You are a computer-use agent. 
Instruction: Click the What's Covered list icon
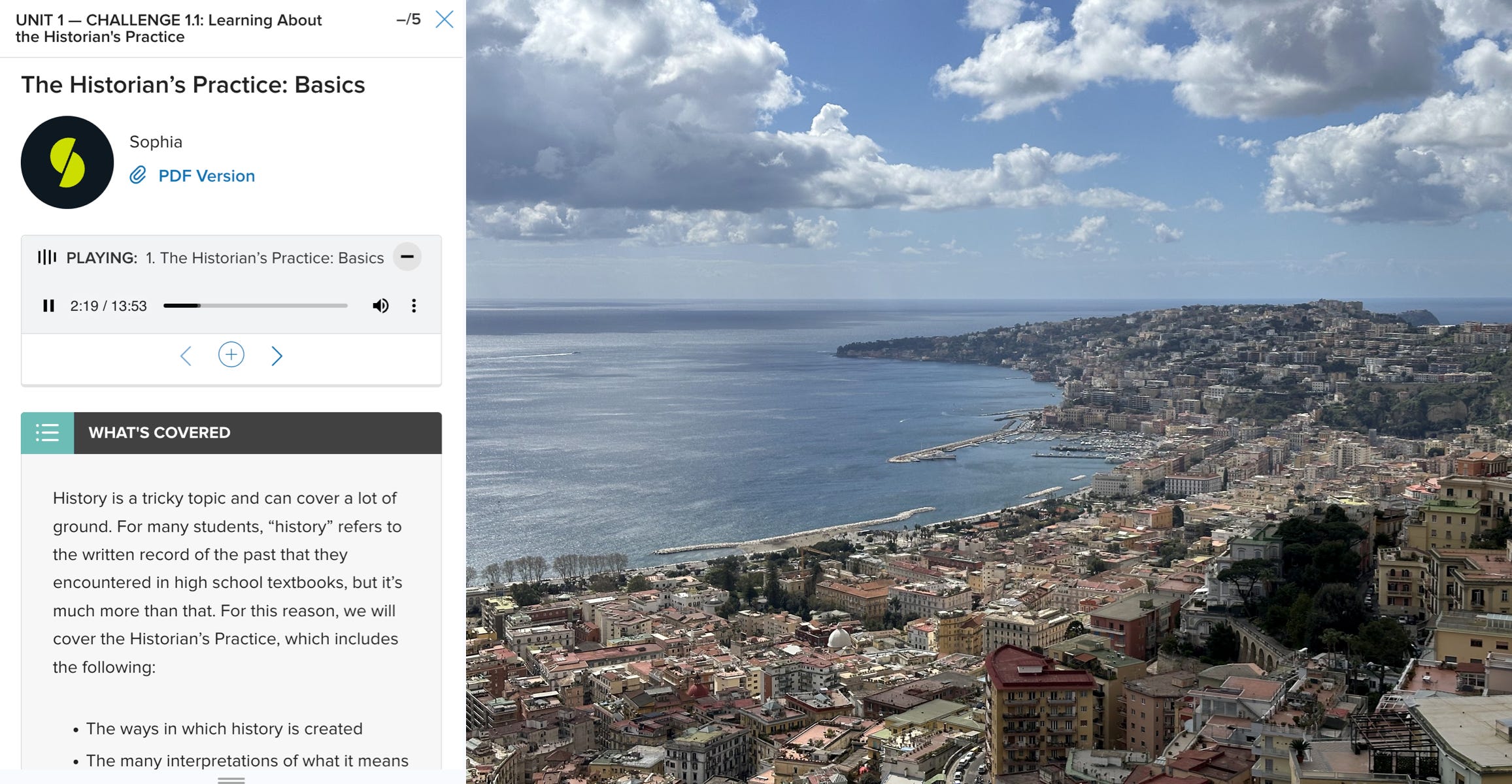[47, 433]
